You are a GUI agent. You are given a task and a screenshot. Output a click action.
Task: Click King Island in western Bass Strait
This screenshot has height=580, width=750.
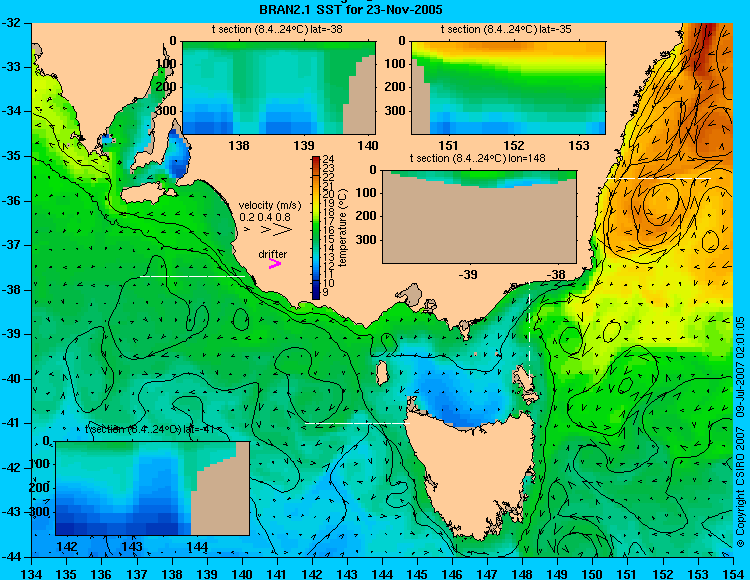coord(381,373)
